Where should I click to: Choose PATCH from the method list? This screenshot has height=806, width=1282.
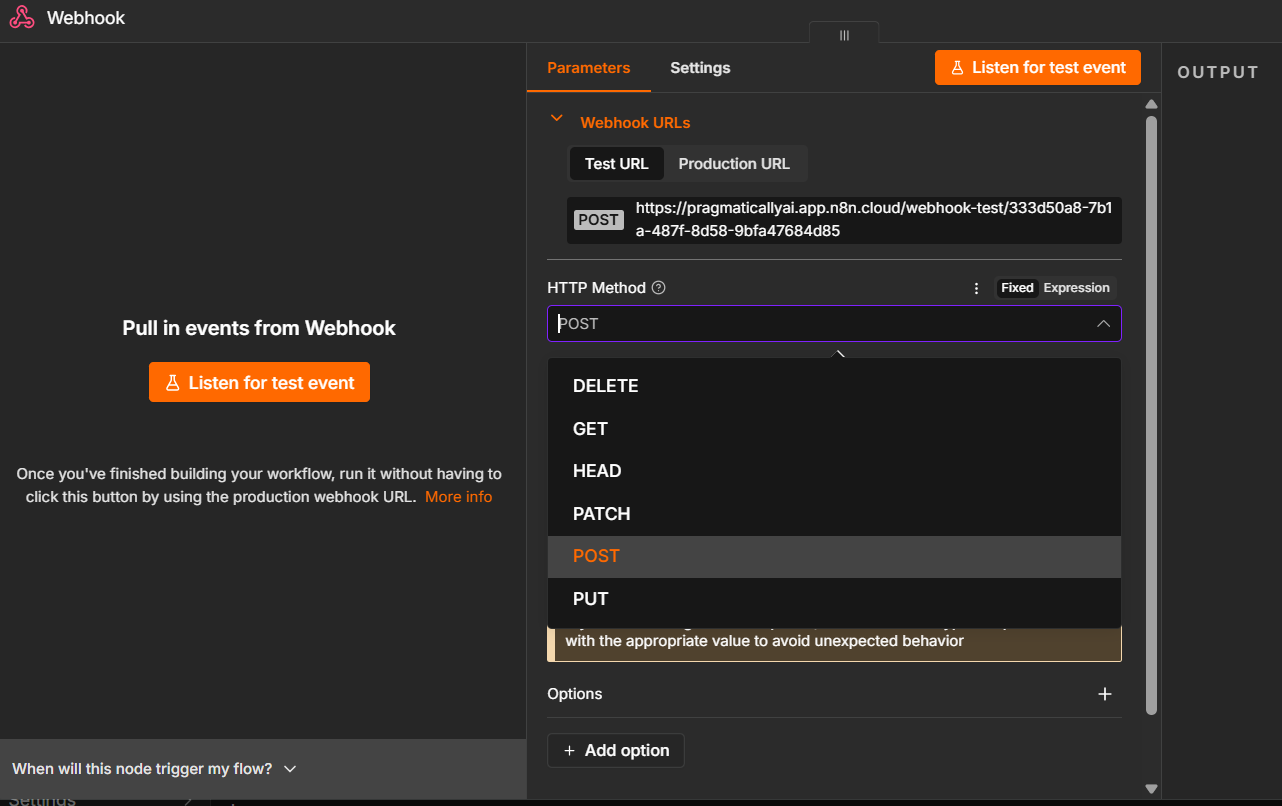[x=834, y=514]
